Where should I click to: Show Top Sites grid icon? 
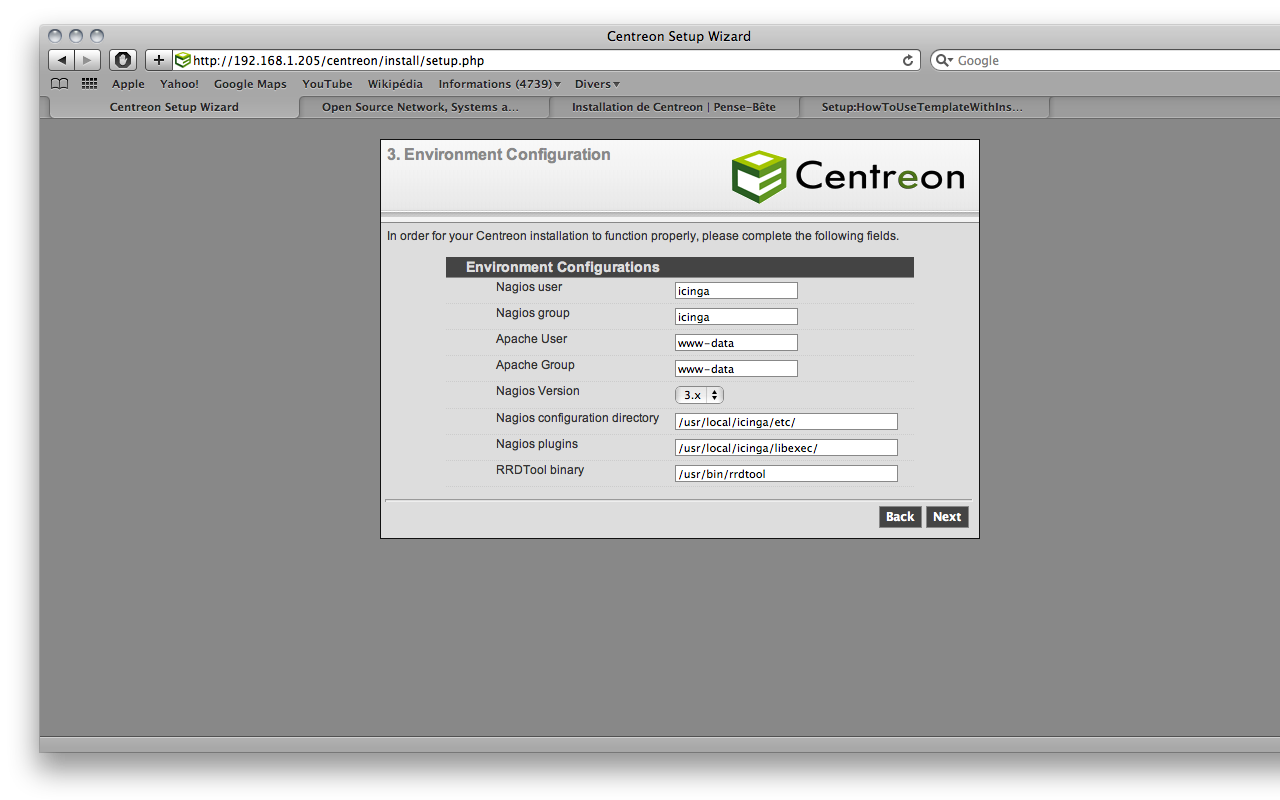(89, 84)
